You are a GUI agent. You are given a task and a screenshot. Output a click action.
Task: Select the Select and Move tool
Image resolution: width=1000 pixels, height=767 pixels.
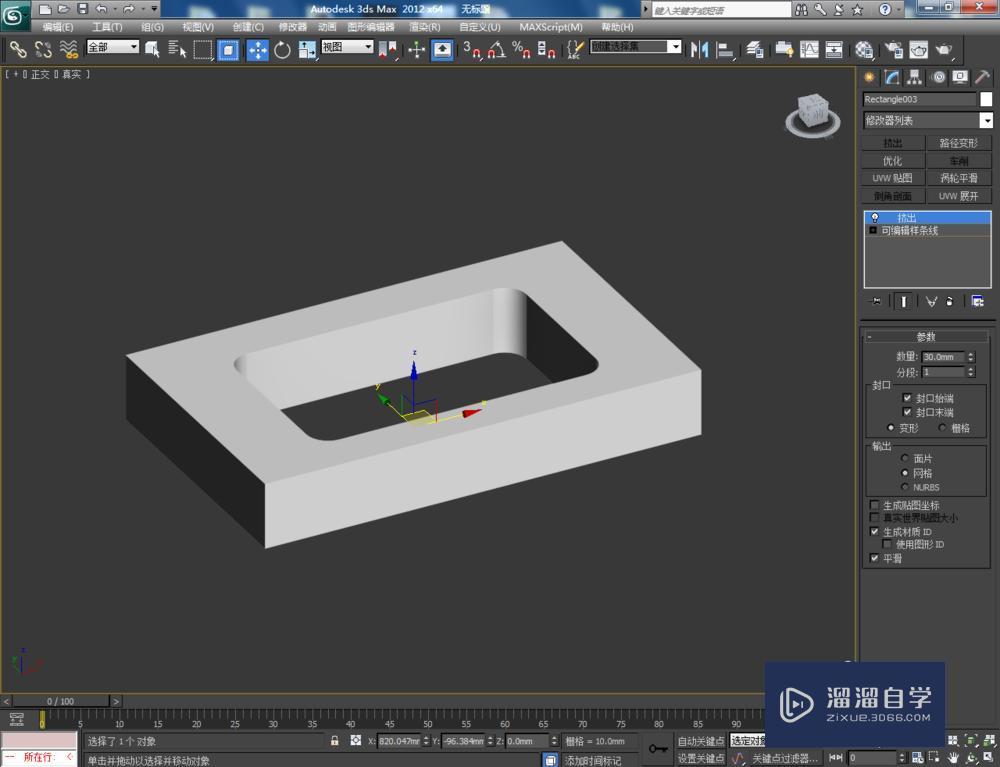pos(258,49)
